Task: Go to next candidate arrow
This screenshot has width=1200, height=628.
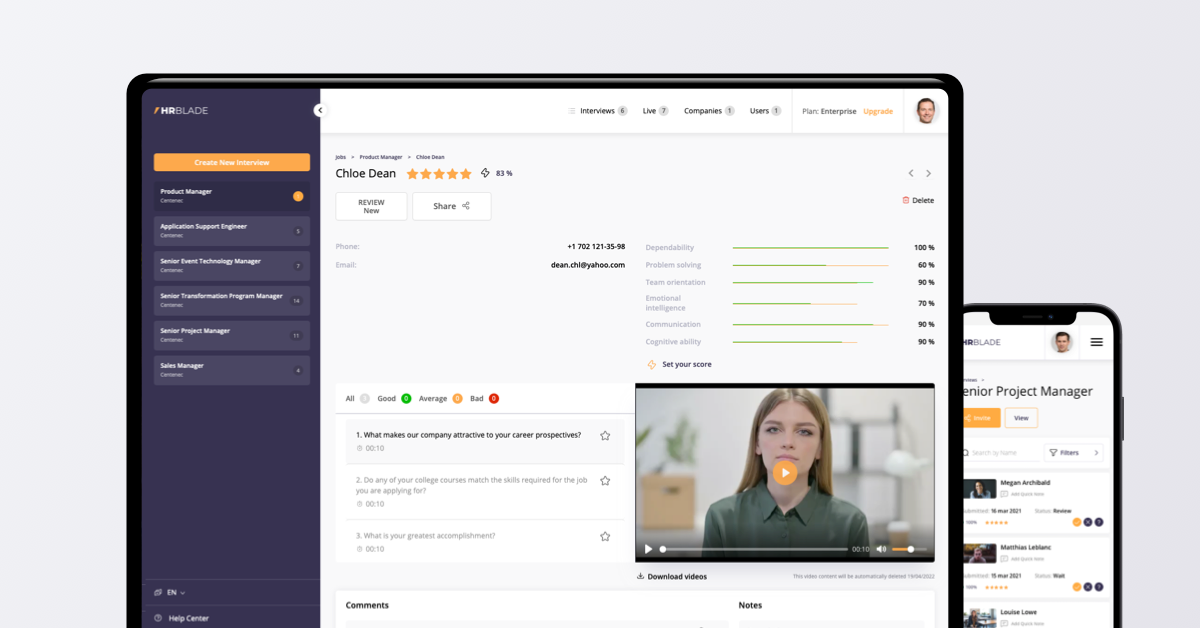Action: click(928, 174)
